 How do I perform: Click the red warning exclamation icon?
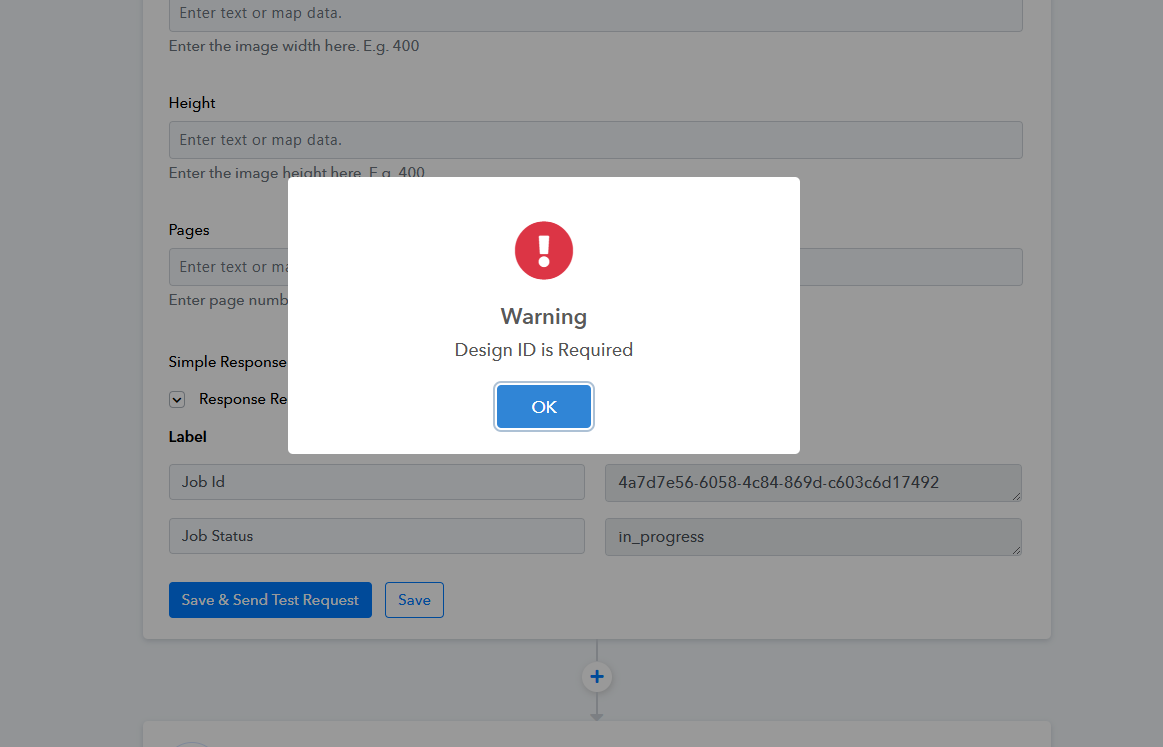tap(543, 251)
